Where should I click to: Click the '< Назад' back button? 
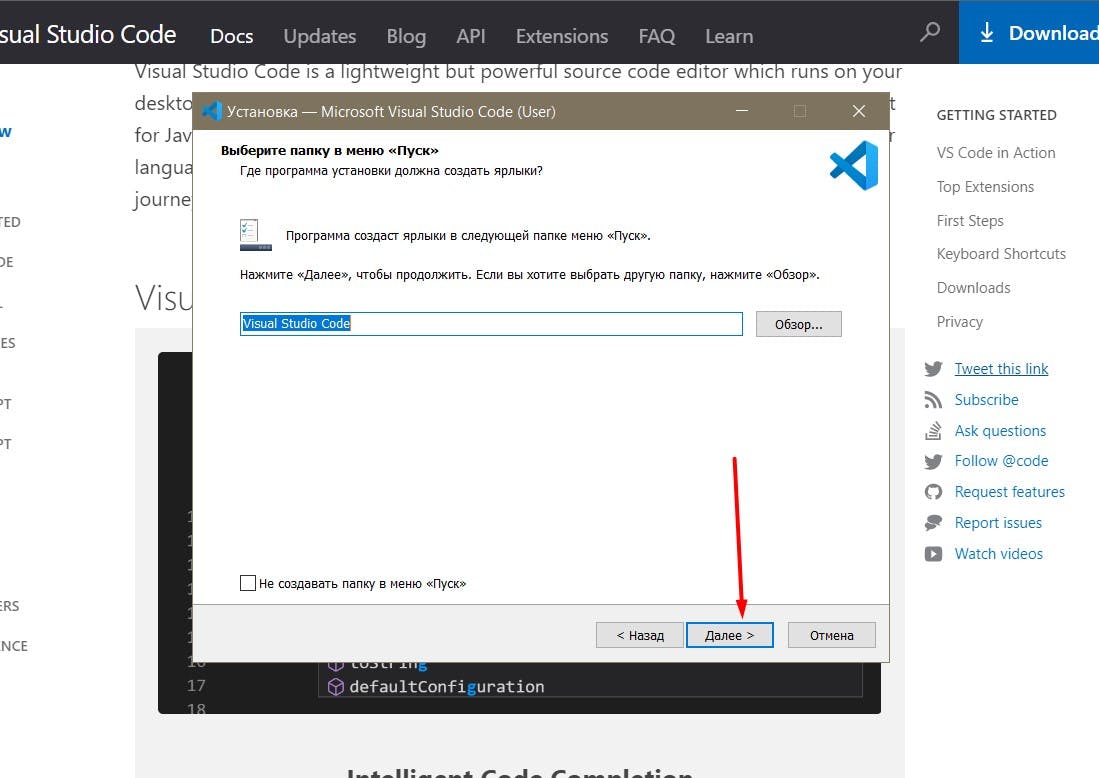pyautogui.click(x=639, y=635)
